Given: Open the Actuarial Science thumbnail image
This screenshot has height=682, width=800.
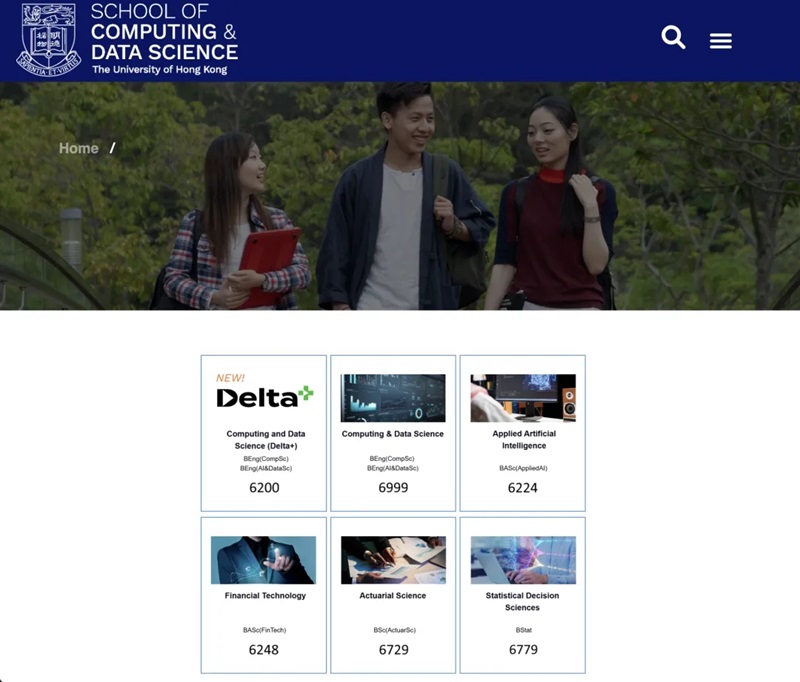Looking at the screenshot, I should click(x=393, y=560).
